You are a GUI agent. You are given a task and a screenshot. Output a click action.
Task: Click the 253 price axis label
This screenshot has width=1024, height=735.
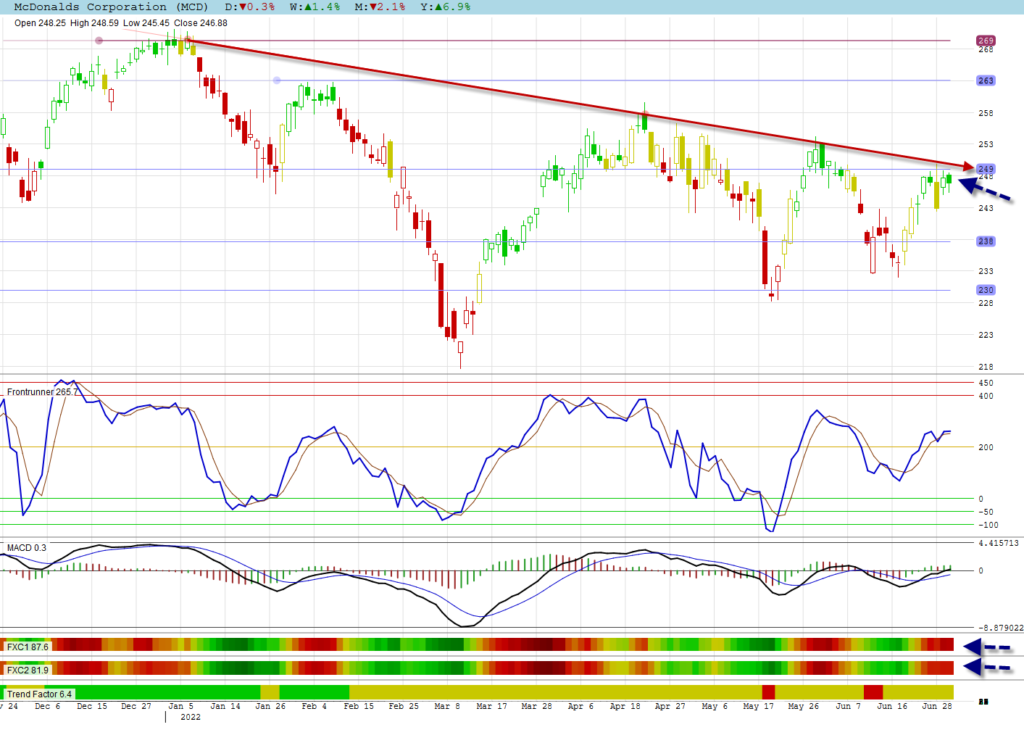(985, 144)
